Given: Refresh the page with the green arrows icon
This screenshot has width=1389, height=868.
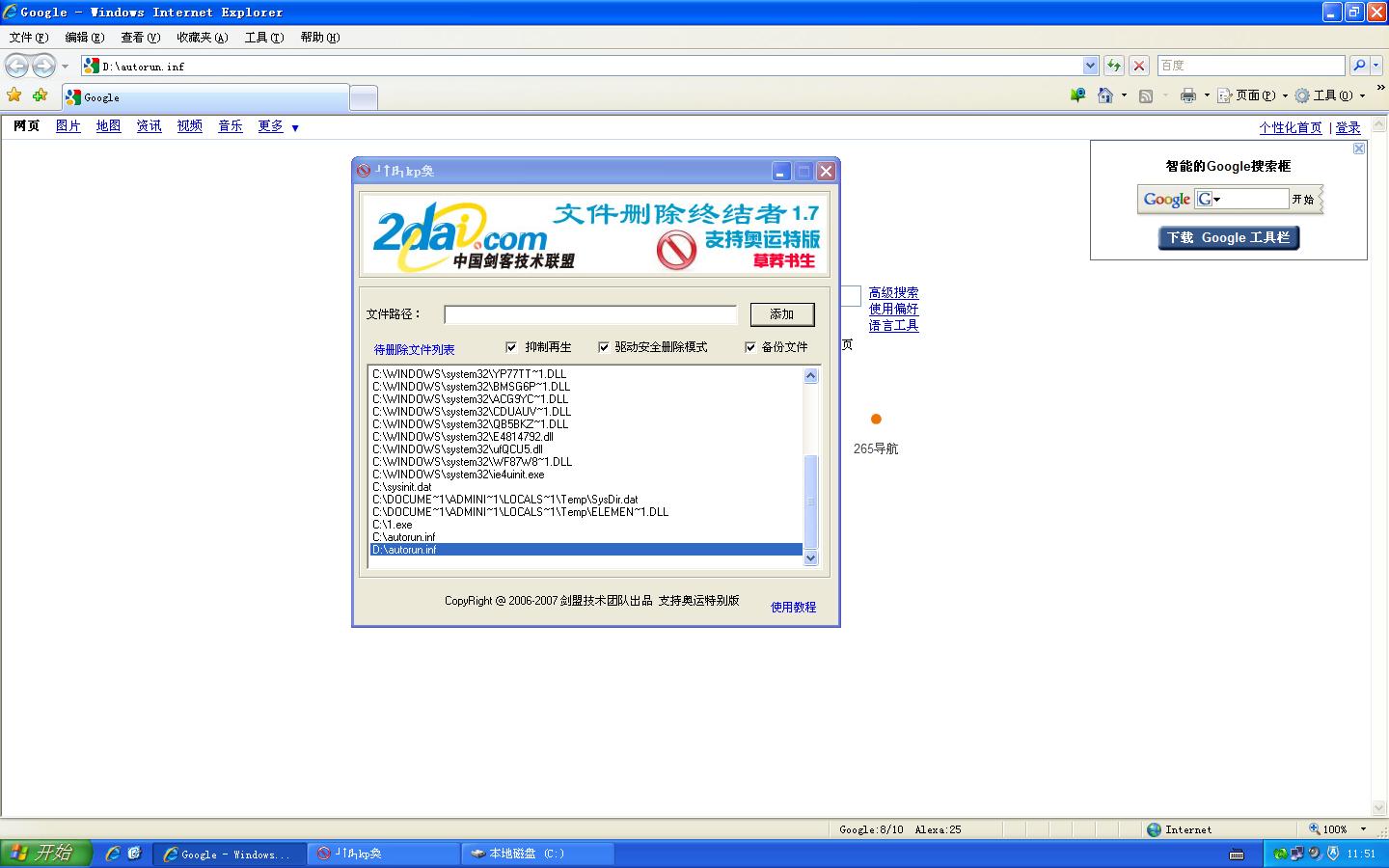Looking at the screenshot, I should [1114, 66].
